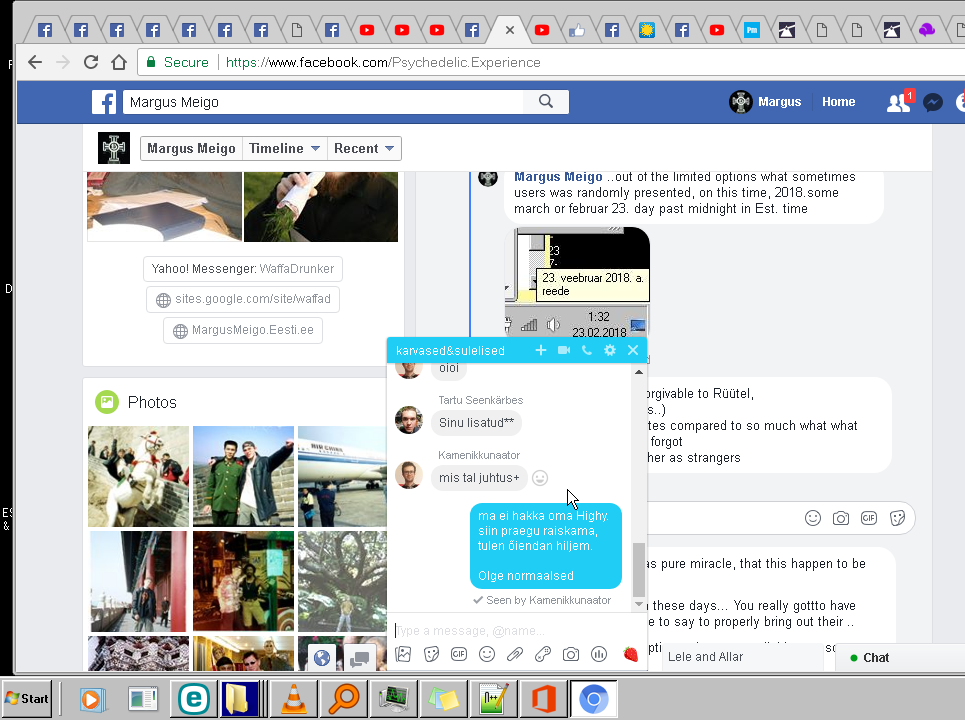Screen dimensions: 965x720
Task: Open friend requests notifications icon
Action: (x=899, y=102)
